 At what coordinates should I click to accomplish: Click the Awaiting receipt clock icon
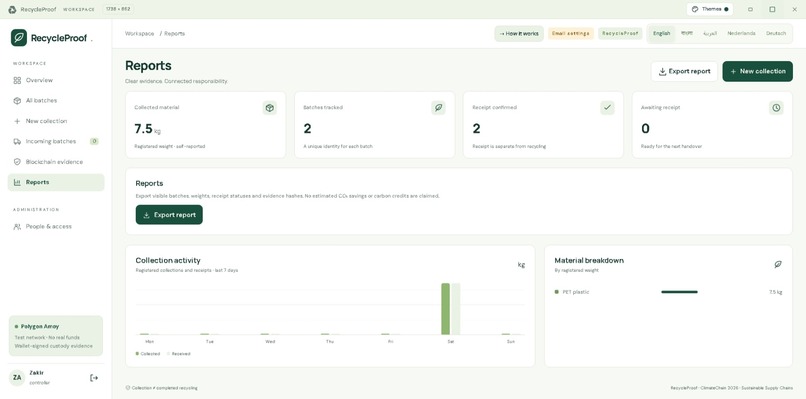776,107
